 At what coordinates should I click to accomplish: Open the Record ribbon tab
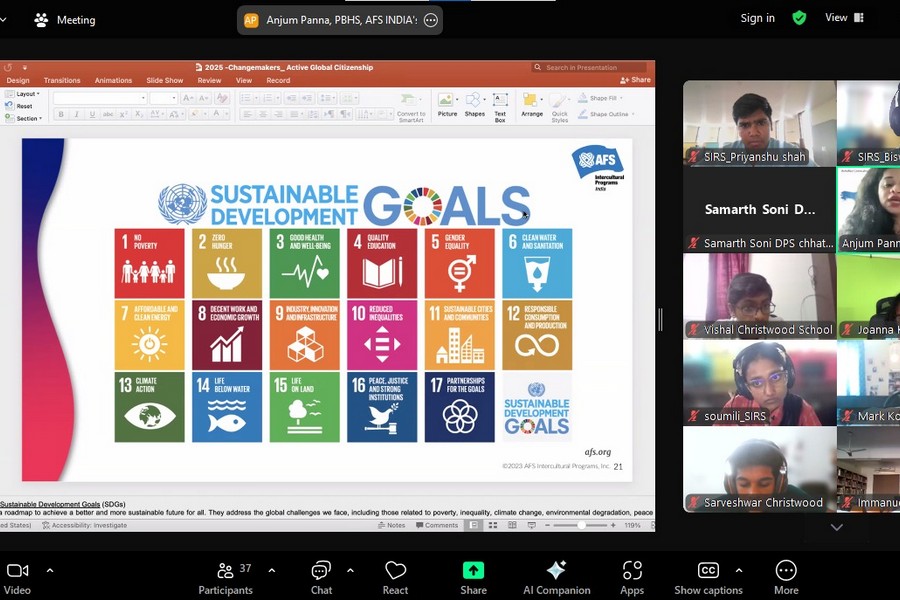point(278,80)
